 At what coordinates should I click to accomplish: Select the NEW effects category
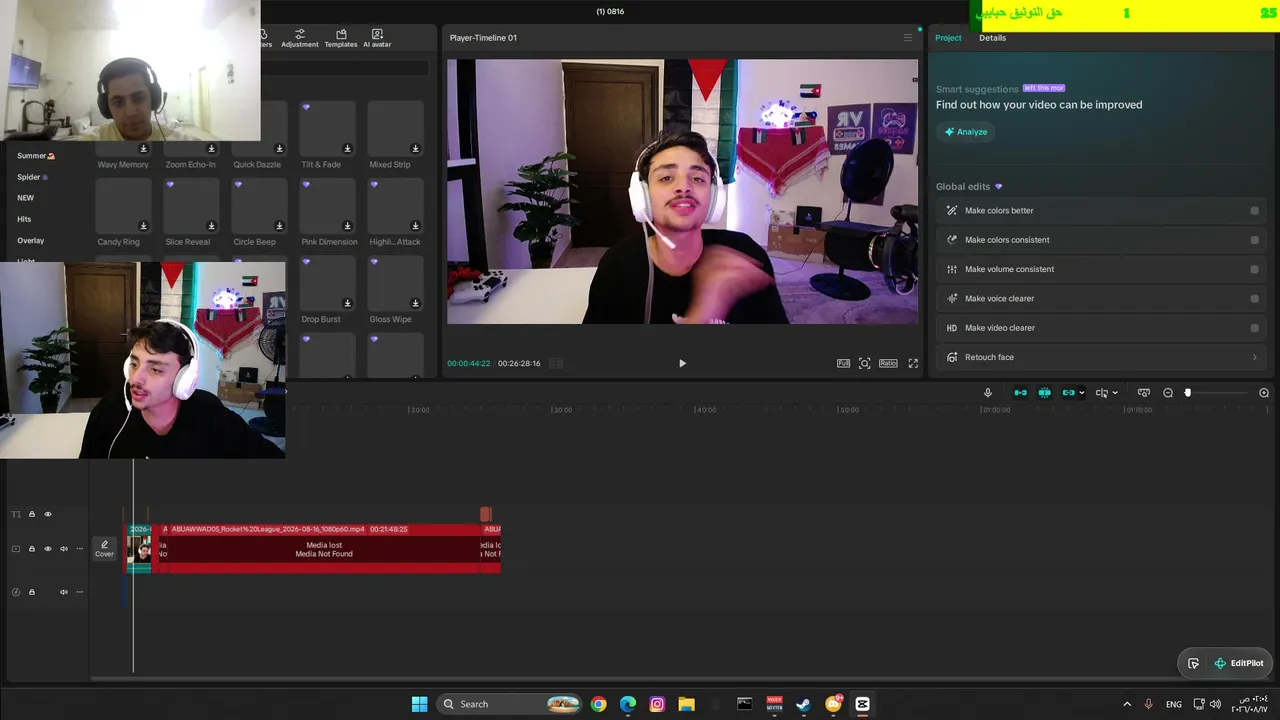coord(26,198)
